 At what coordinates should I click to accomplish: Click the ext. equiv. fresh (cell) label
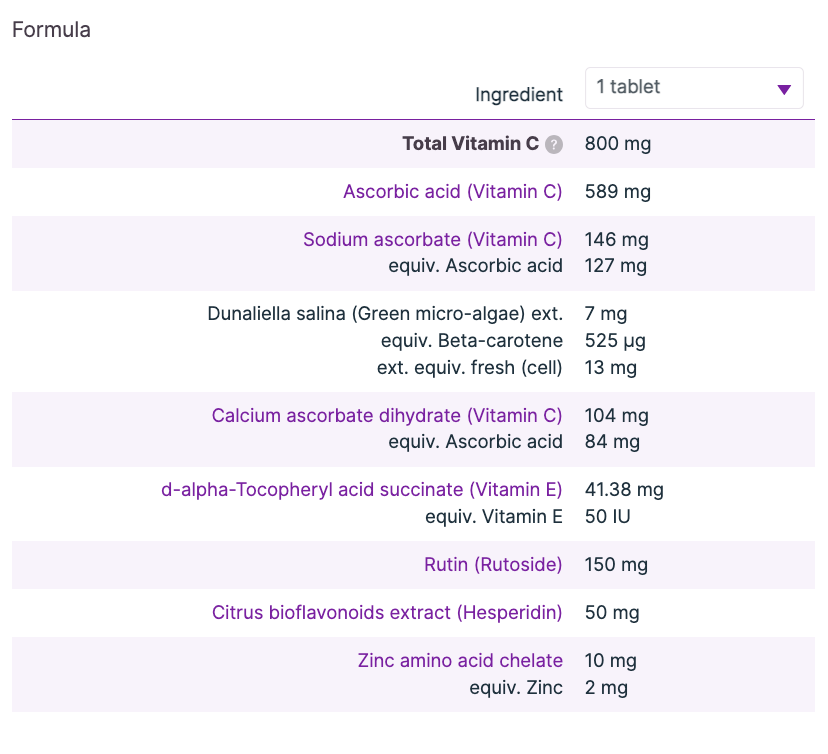point(469,368)
